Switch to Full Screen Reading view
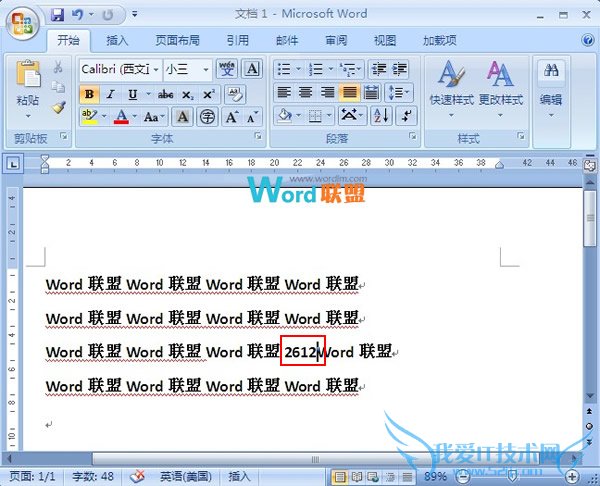 tap(356, 477)
